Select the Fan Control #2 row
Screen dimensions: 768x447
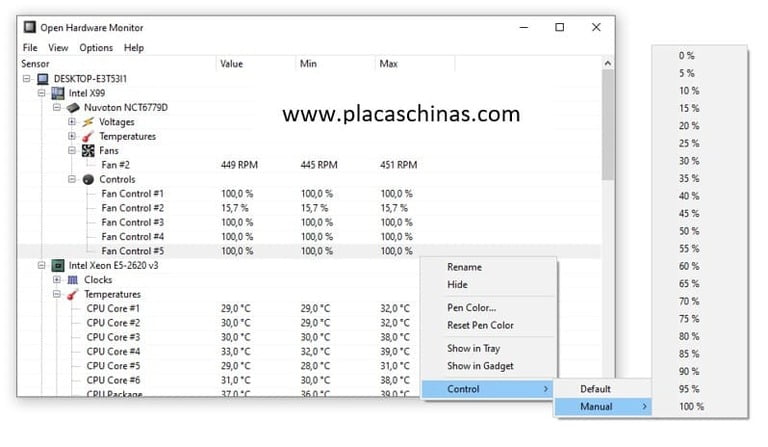click(x=310, y=208)
